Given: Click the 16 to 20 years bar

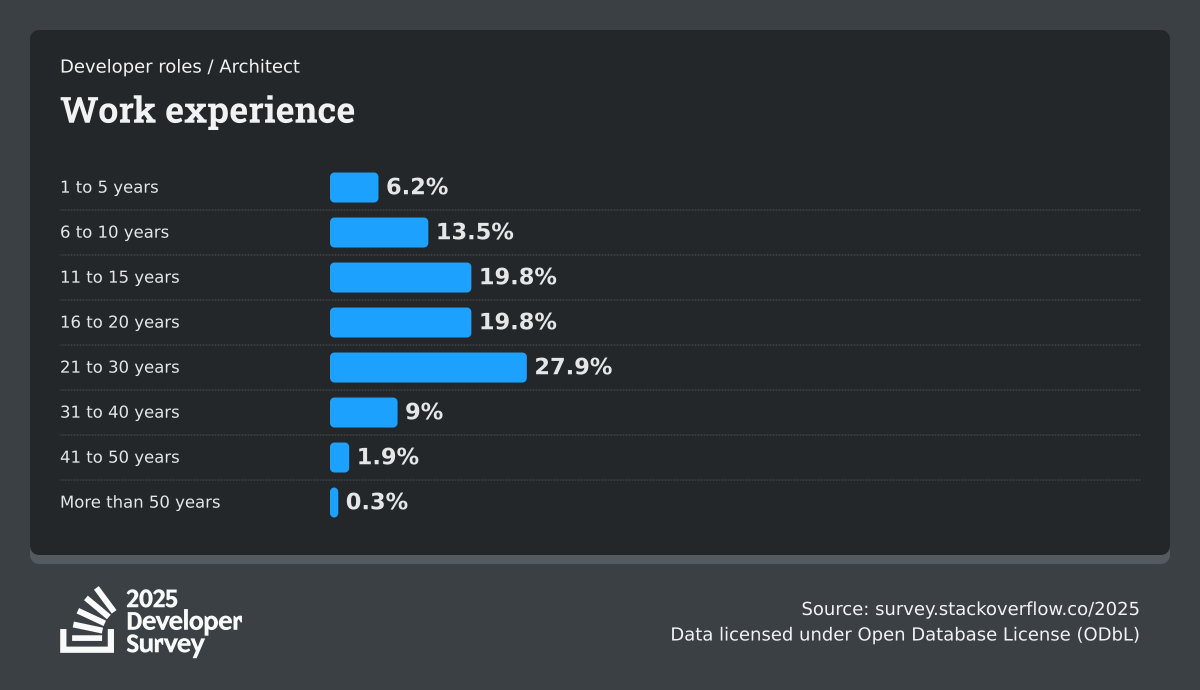Looking at the screenshot, I should tap(400, 322).
